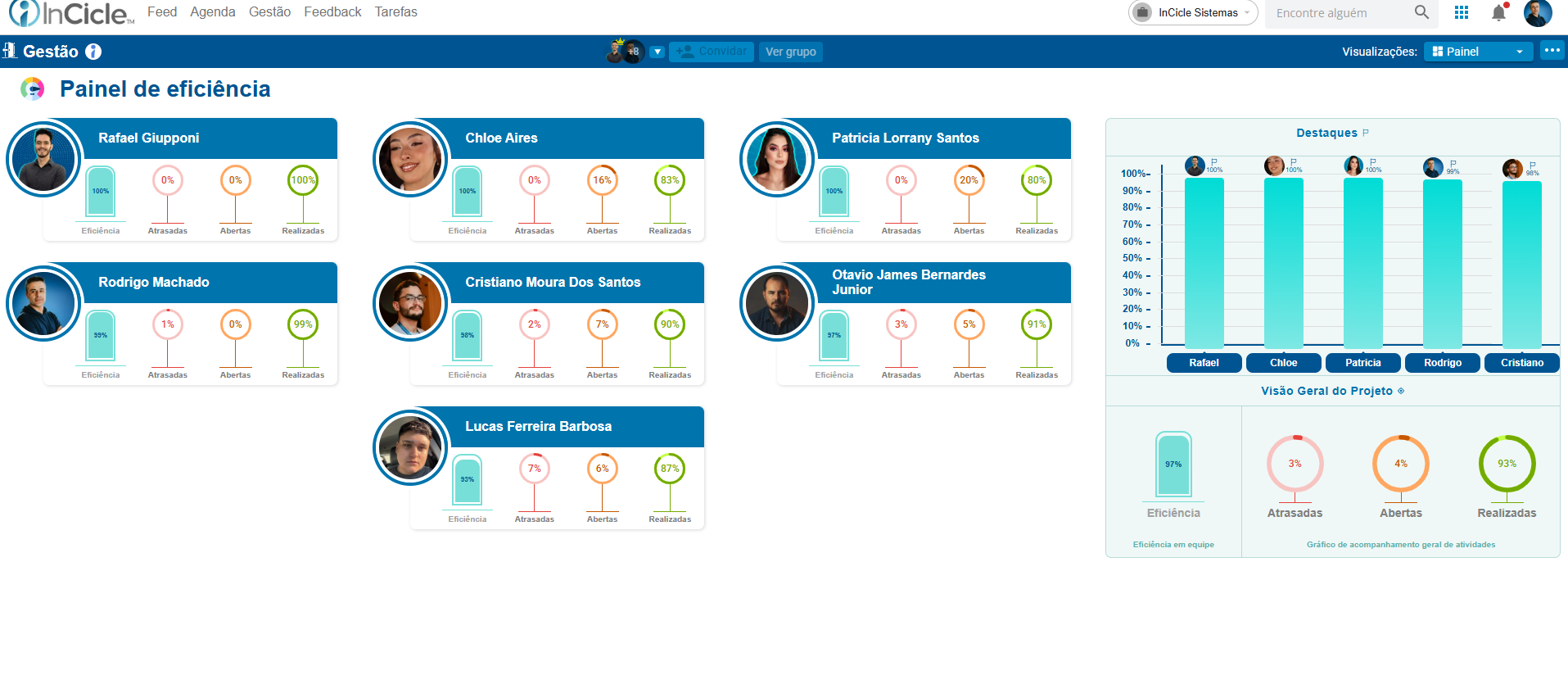Open the apps grid icon
This screenshot has width=1568, height=698.
[x=1462, y=12]
